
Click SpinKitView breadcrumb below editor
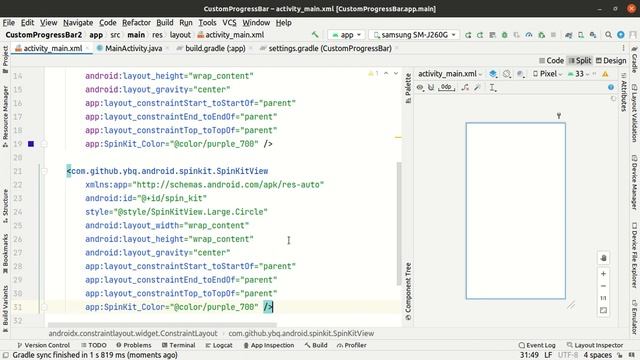301,333
